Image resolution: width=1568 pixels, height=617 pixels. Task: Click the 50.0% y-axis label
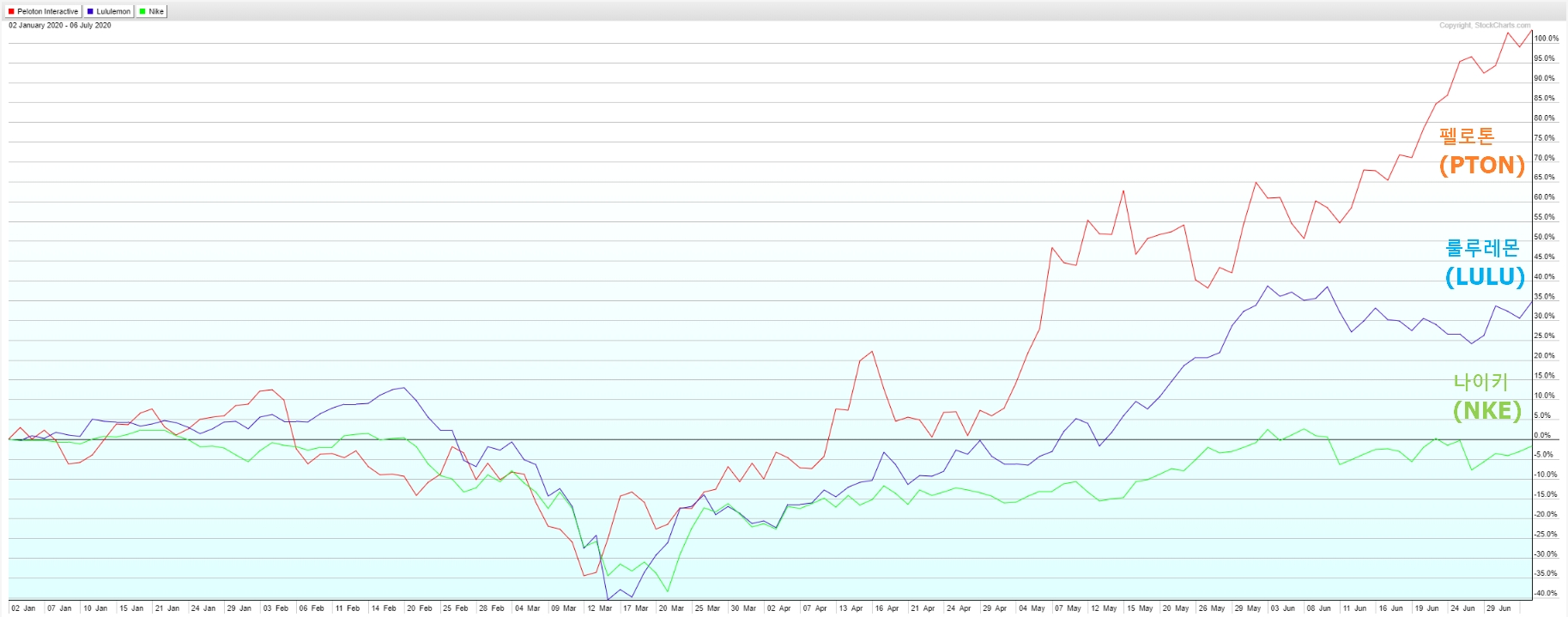(x=1545, y=237)
